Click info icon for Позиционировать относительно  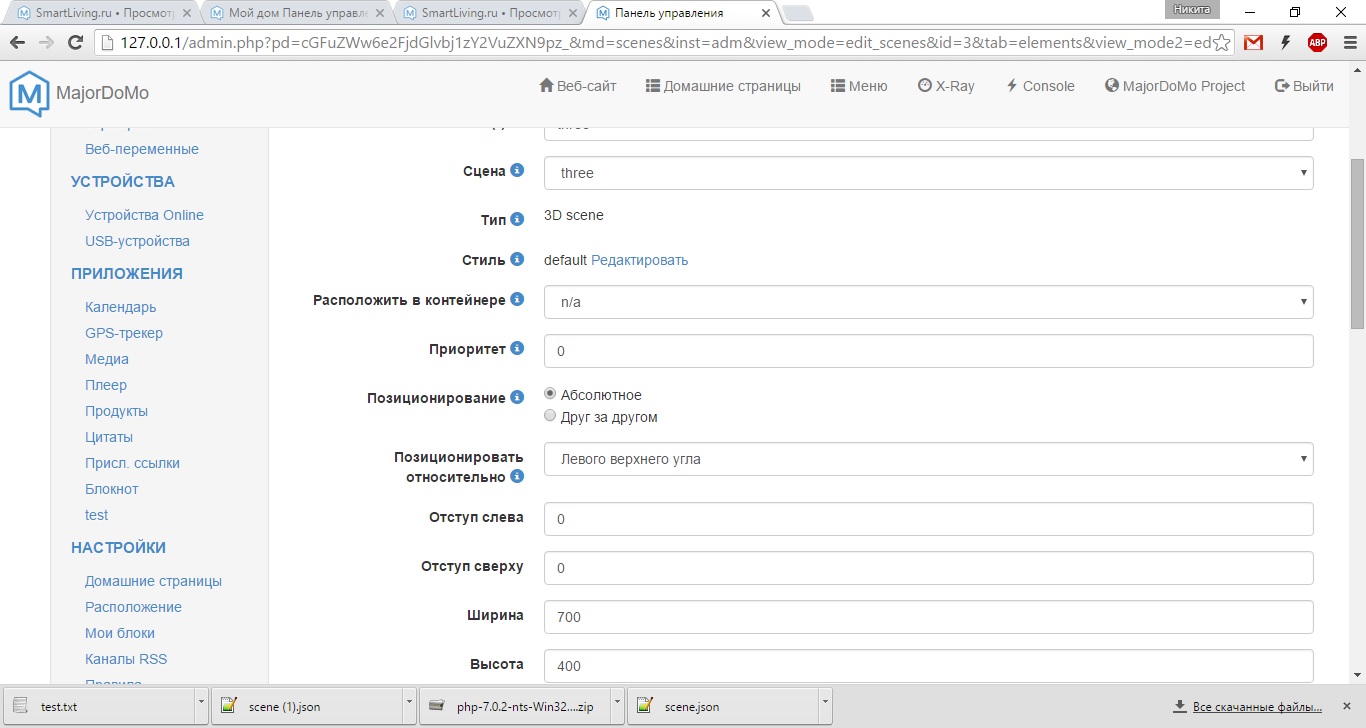pos(517,476)
